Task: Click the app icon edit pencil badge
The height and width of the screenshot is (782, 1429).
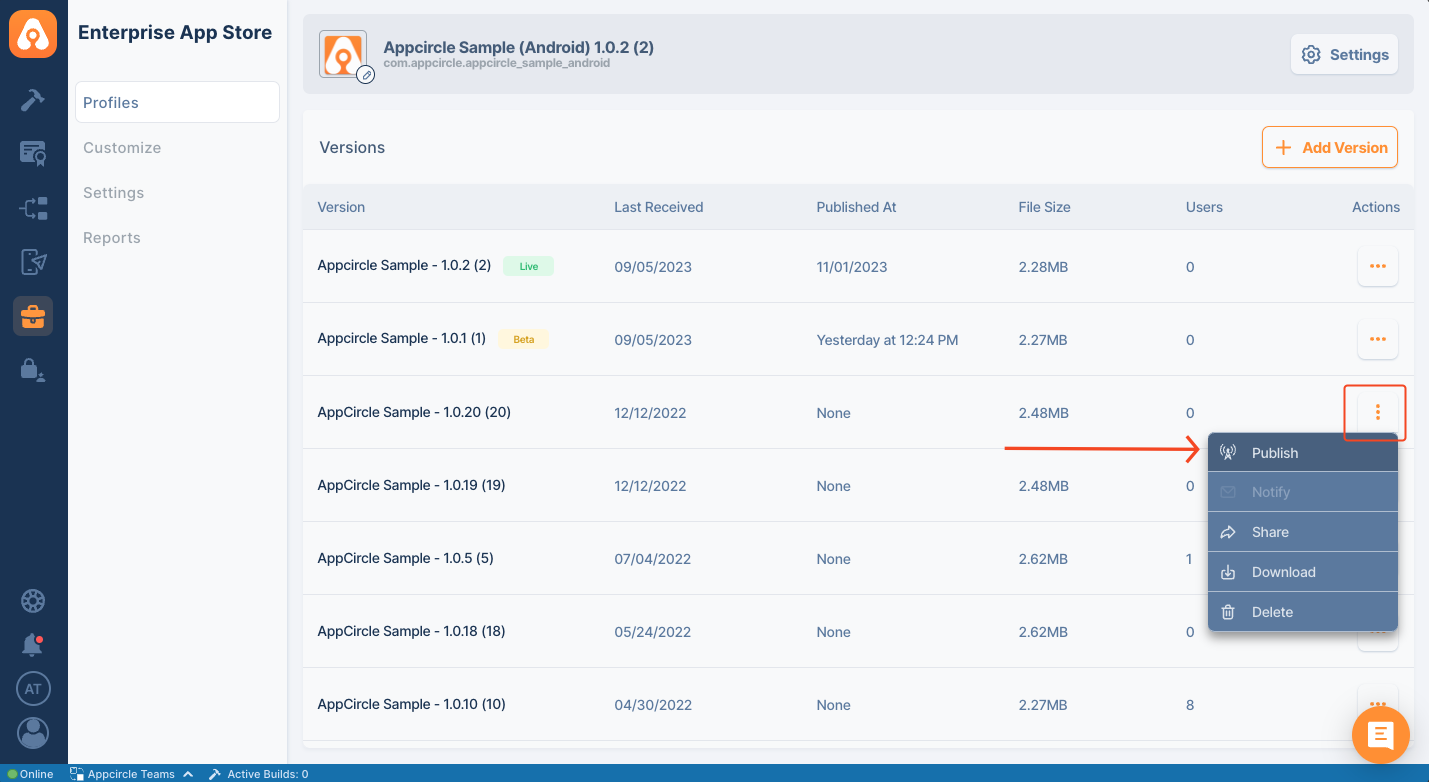Action: 366,74
